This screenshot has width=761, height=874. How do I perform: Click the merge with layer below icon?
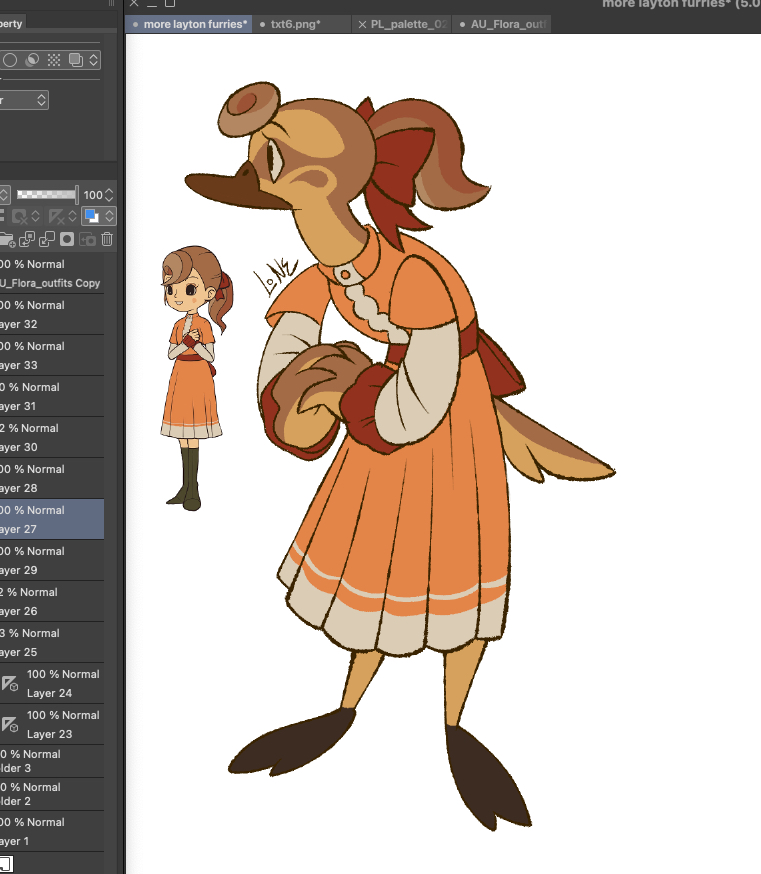[x=47, y=239]
